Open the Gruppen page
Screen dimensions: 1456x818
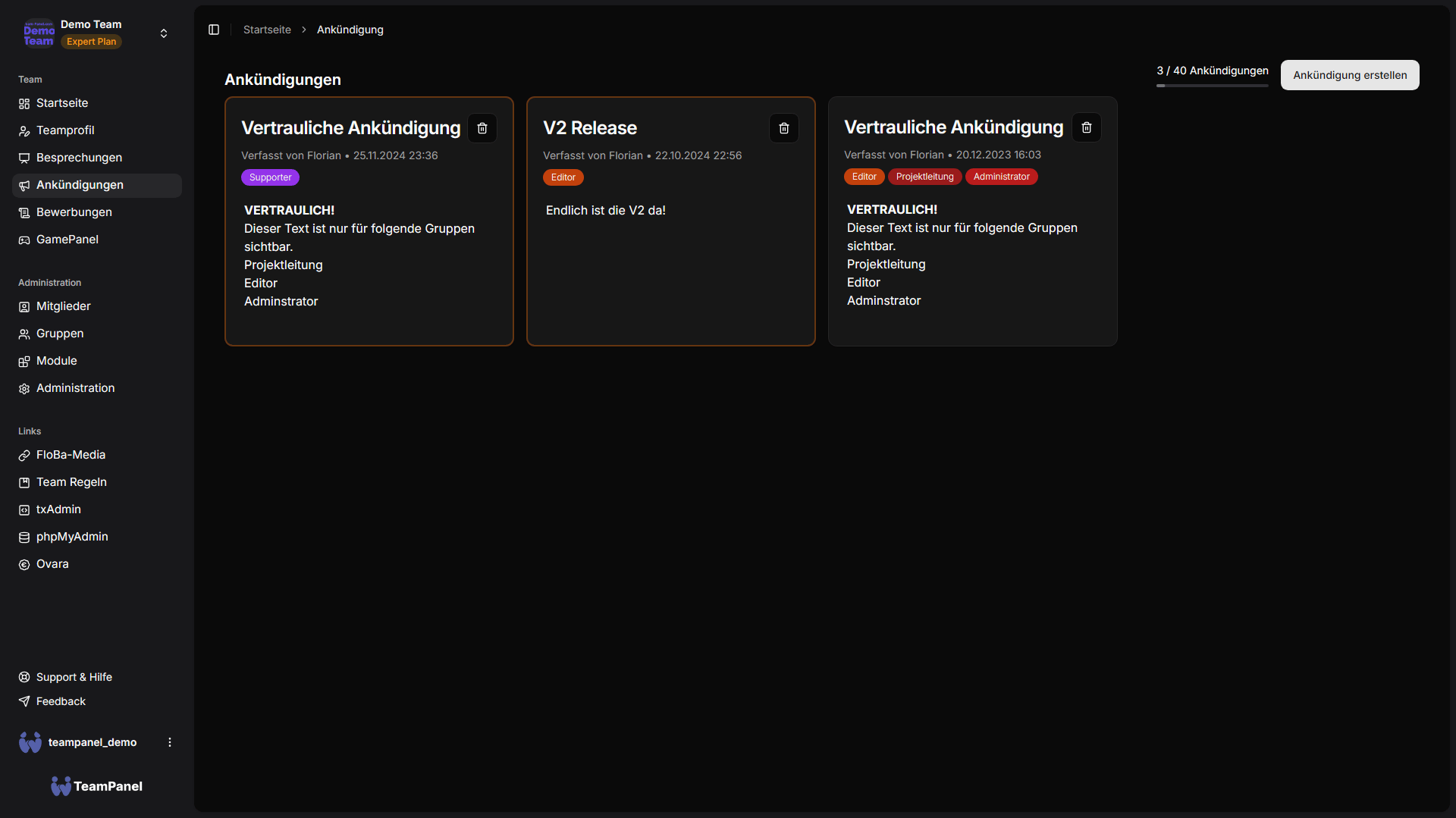point(97,334)
